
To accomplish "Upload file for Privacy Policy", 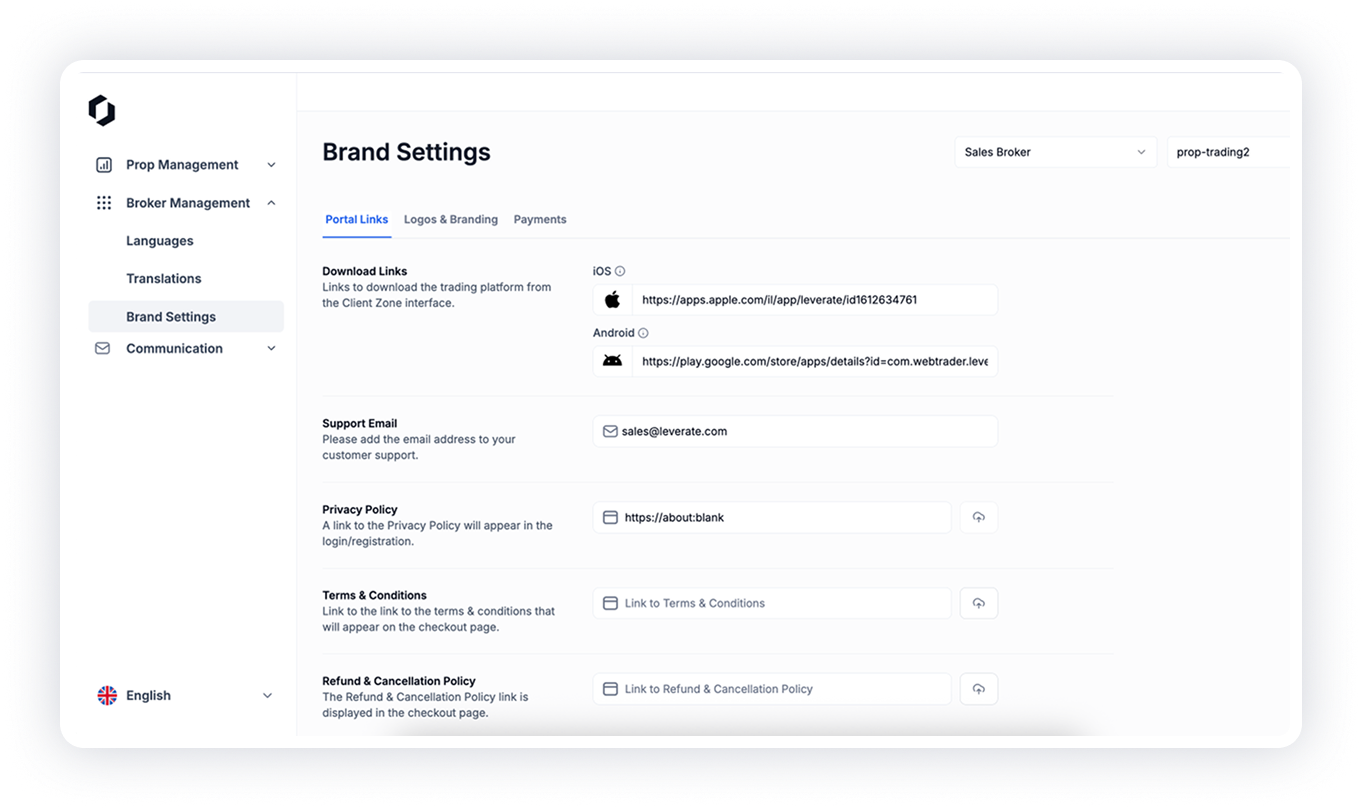I will coord(978,517).
